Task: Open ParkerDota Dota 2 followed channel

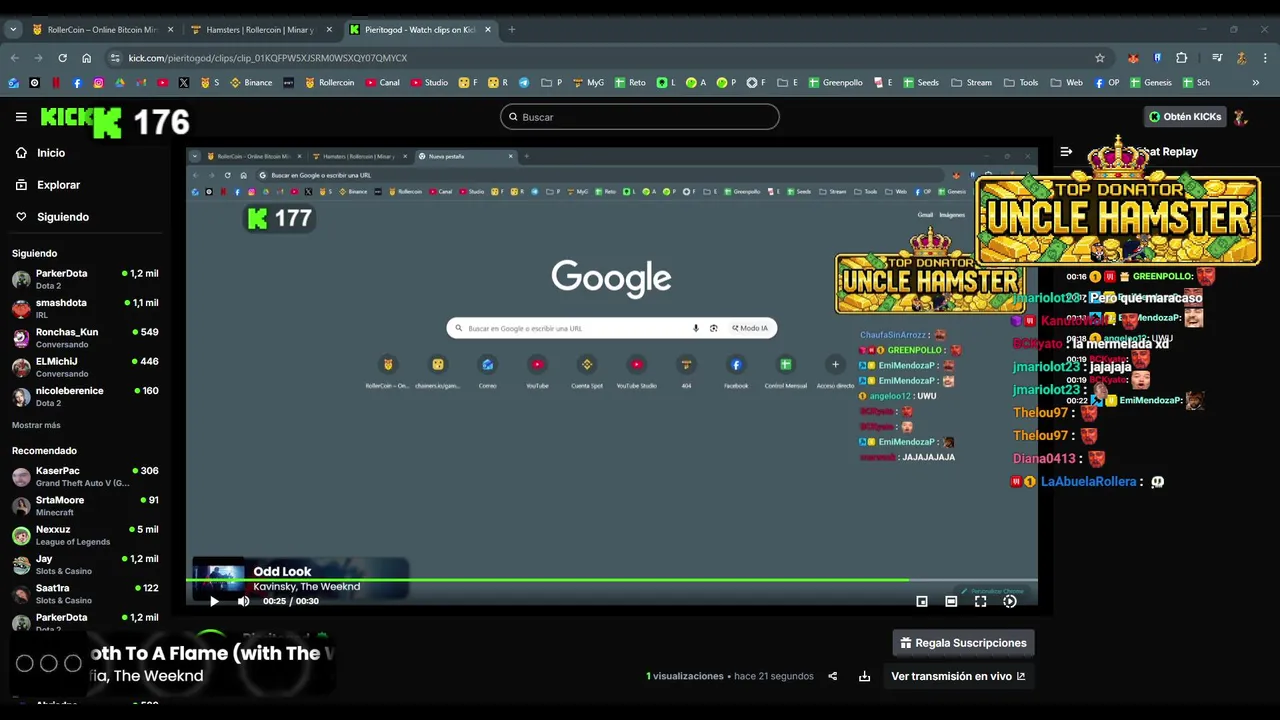Action: [85, 279]
